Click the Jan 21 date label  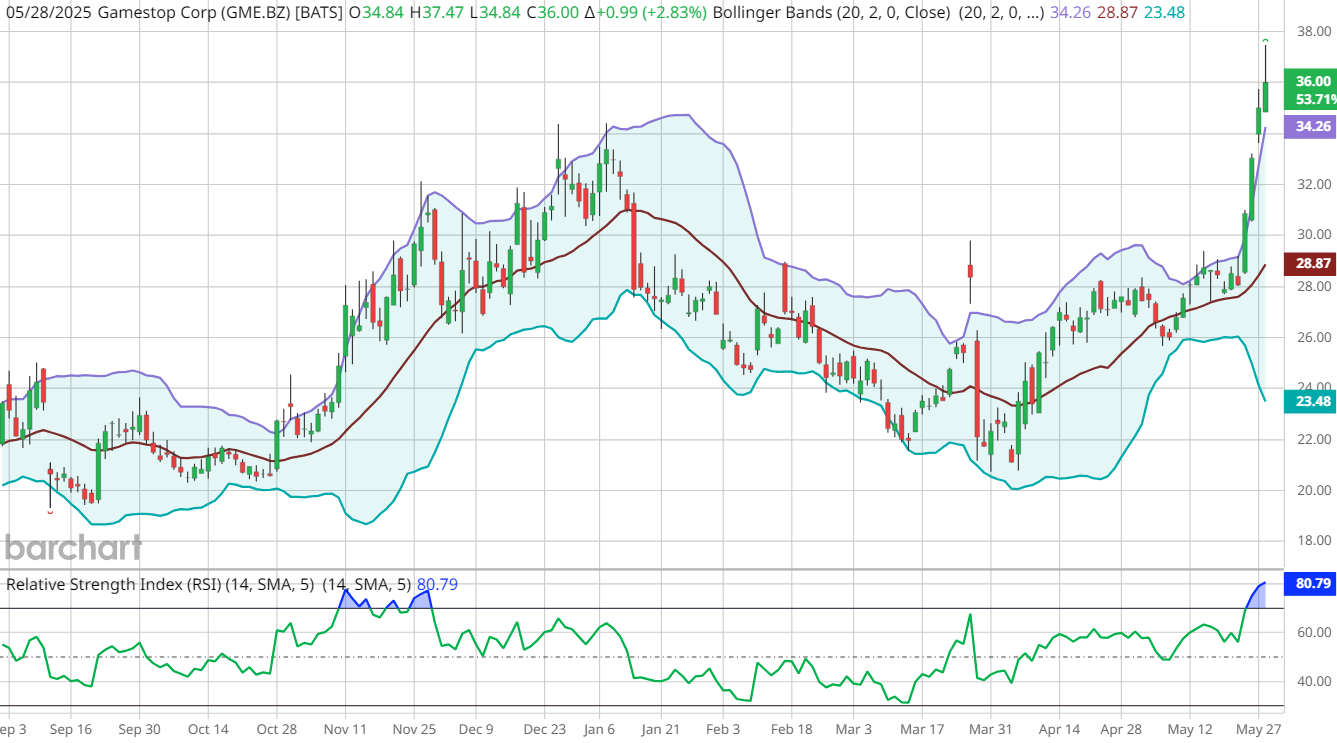point(660,729)
